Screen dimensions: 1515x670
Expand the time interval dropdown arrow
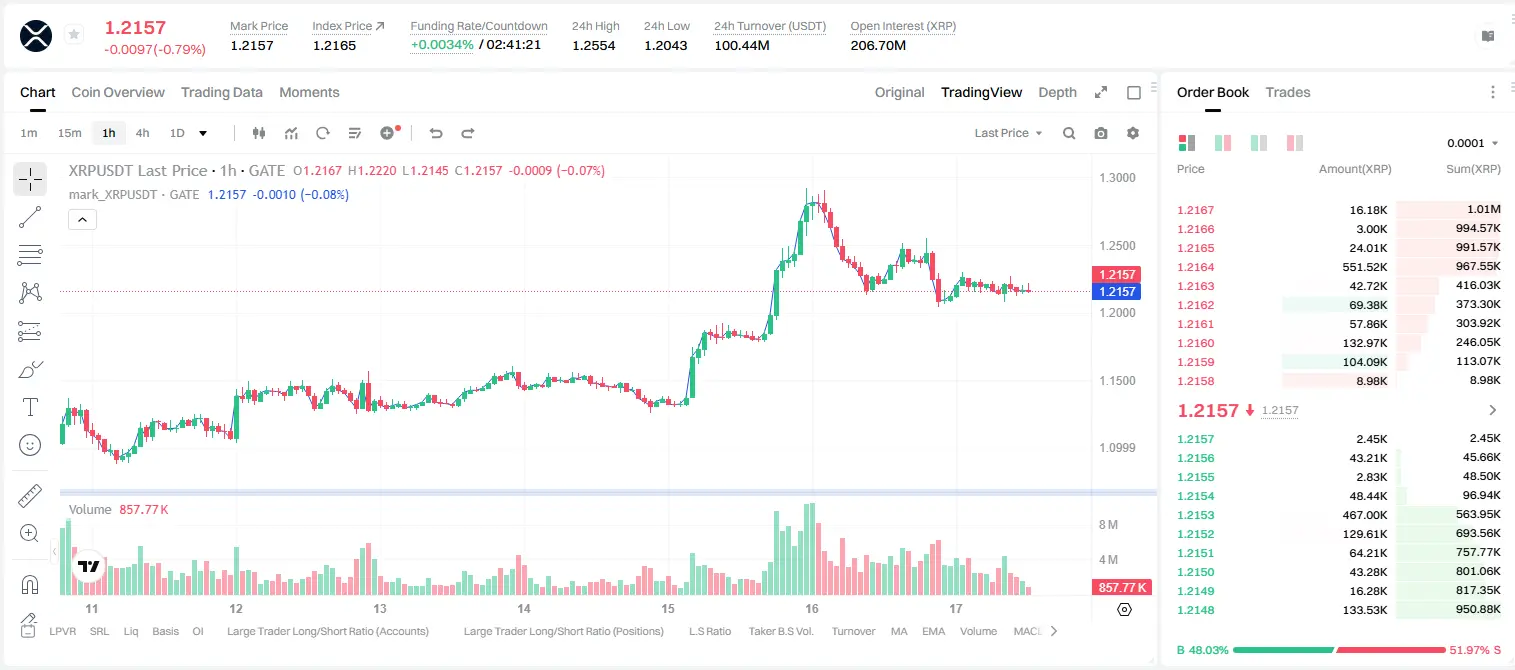(x=203, y=133)
